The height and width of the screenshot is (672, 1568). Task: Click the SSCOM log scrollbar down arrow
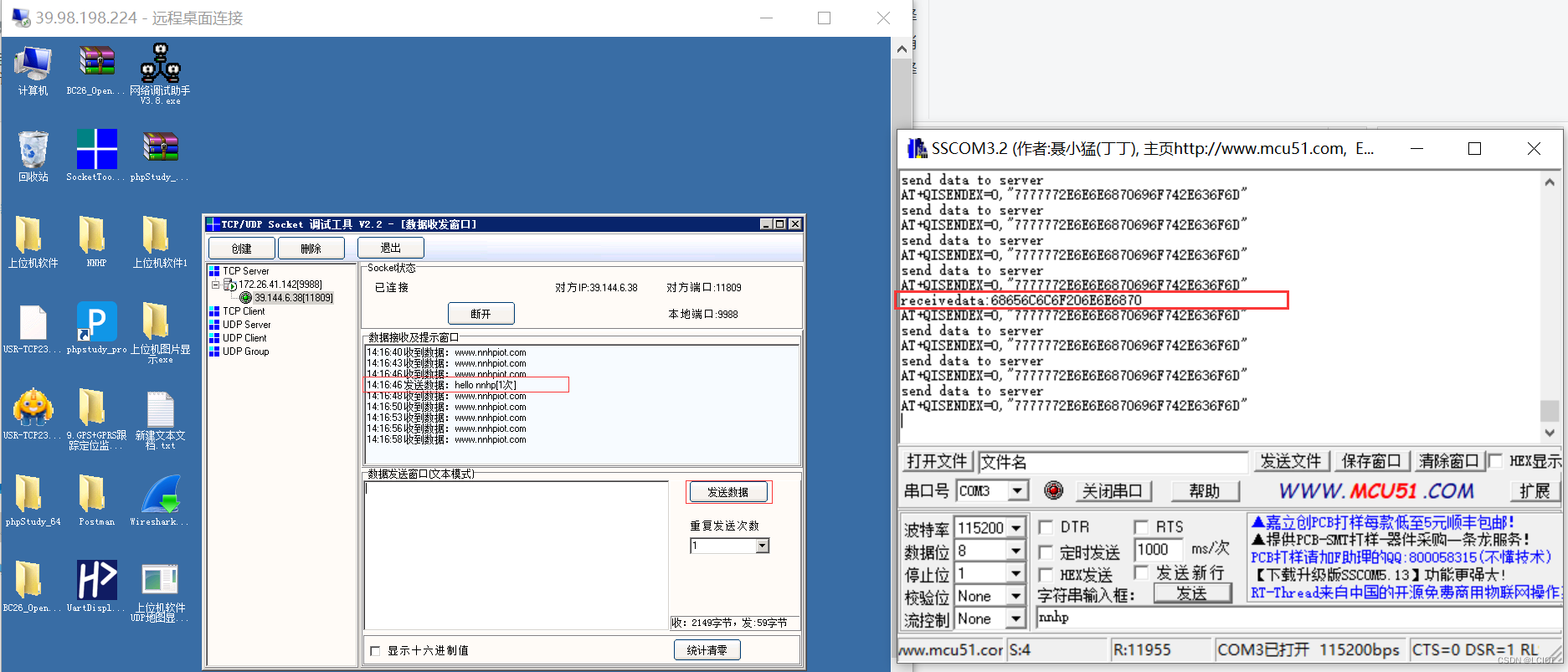tap(1550, 433)
